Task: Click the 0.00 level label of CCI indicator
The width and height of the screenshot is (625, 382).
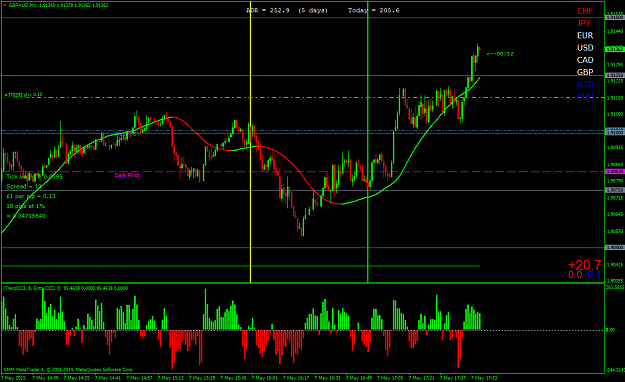Action: [x=610, y=330]
